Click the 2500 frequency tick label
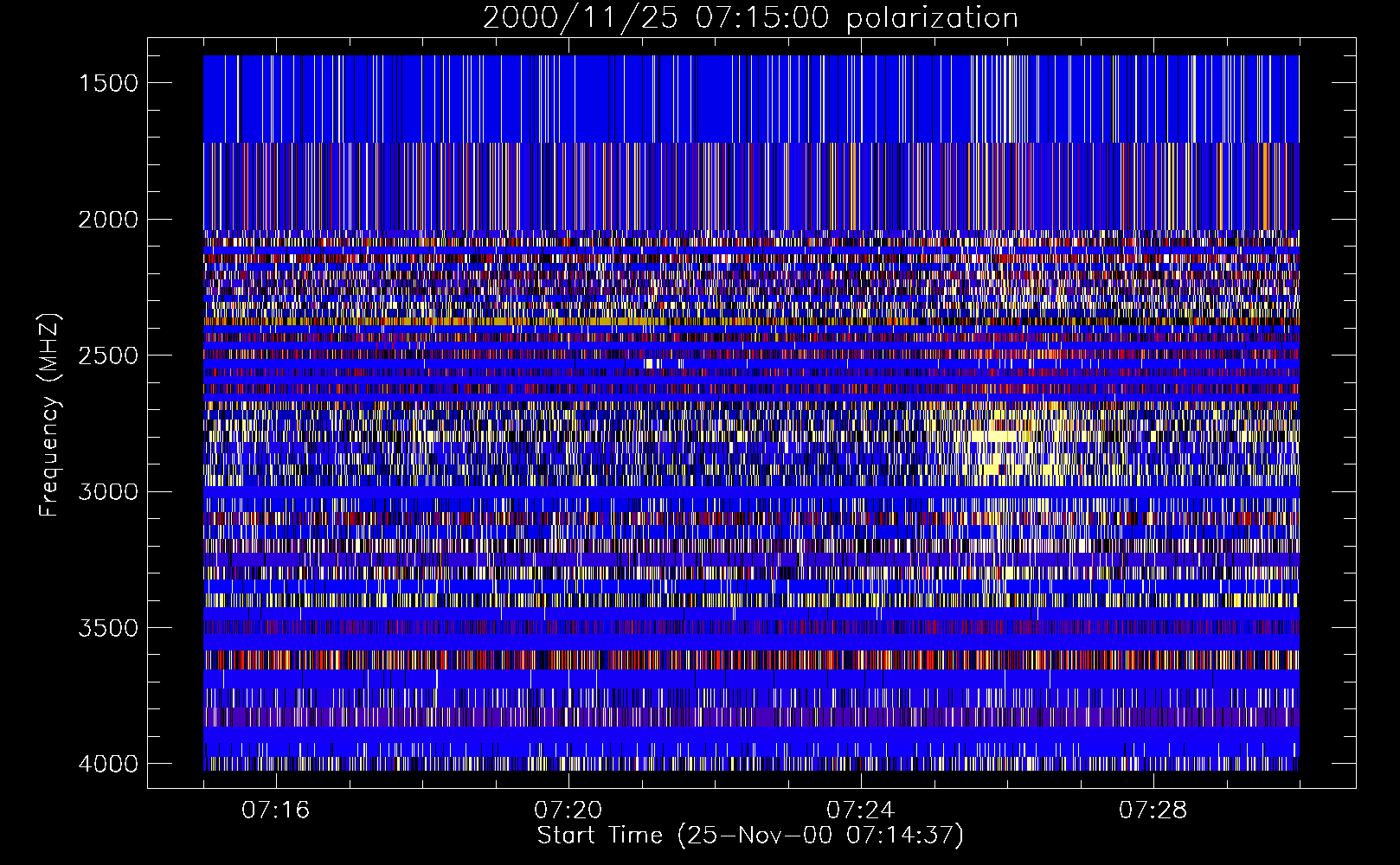The height and width of the screenshot is (865, 1400). click(x=108, y=356)
